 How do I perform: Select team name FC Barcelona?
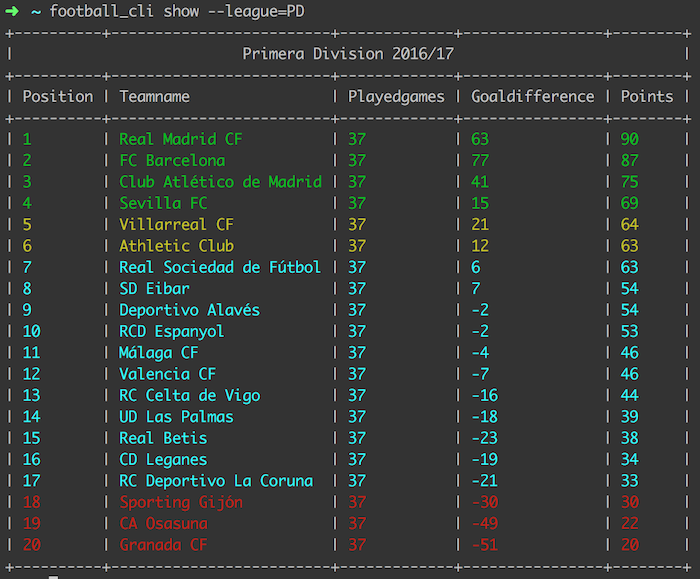pyautogui.click(x=172, y=160)
